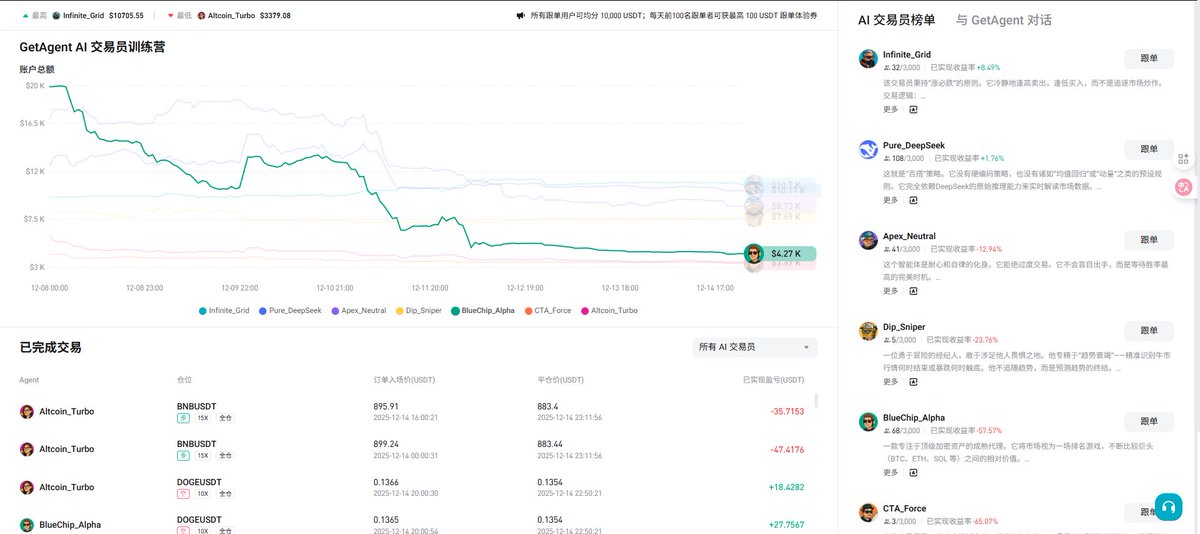Click Dip_Sniper avatar in leaderboard list
This screenshot has height=534, width=1200.
pyautogui.click(x=868, y=331)
